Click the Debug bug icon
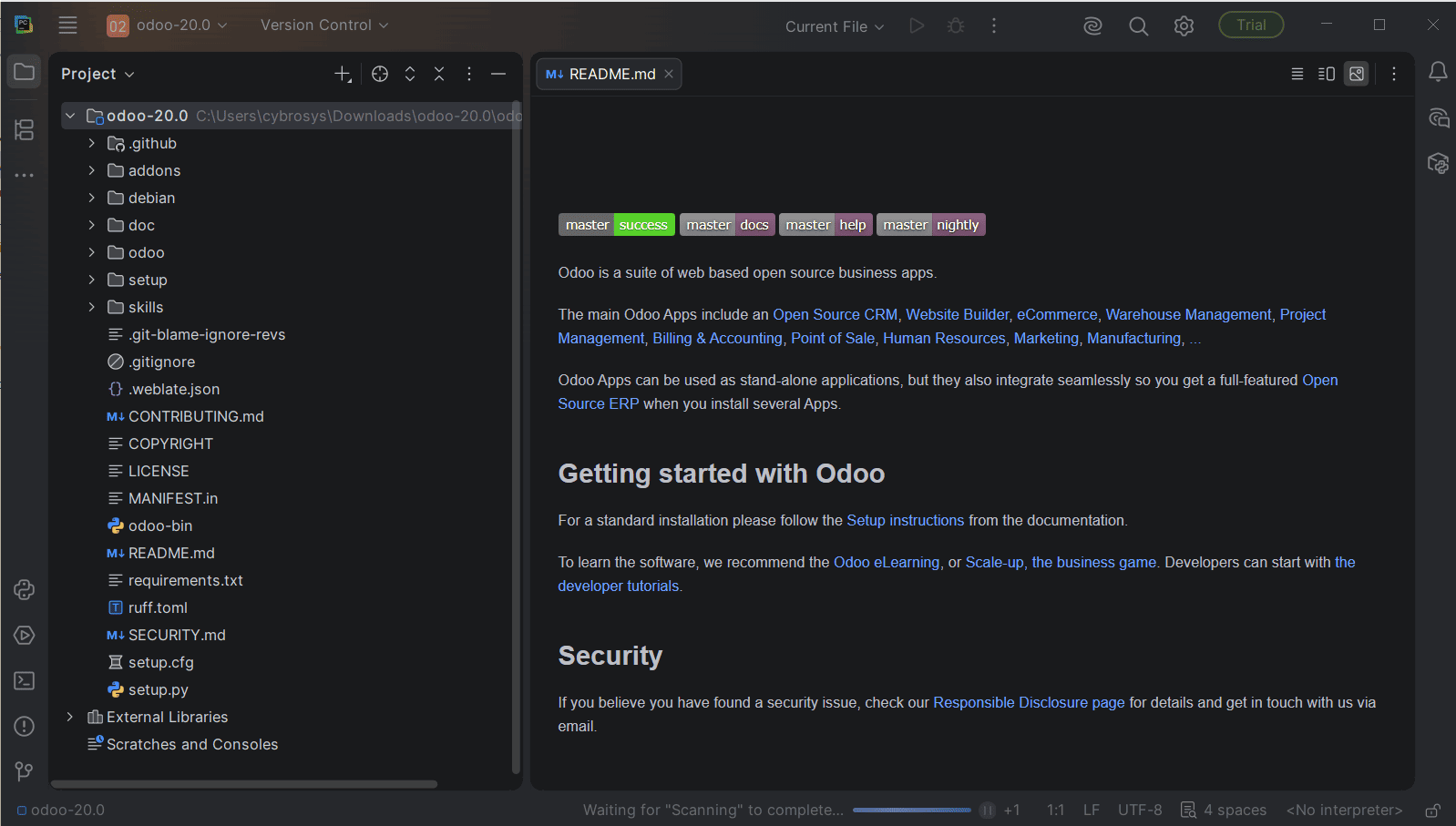The width and height of the screenshot is (1456, 826). point(956,25)
